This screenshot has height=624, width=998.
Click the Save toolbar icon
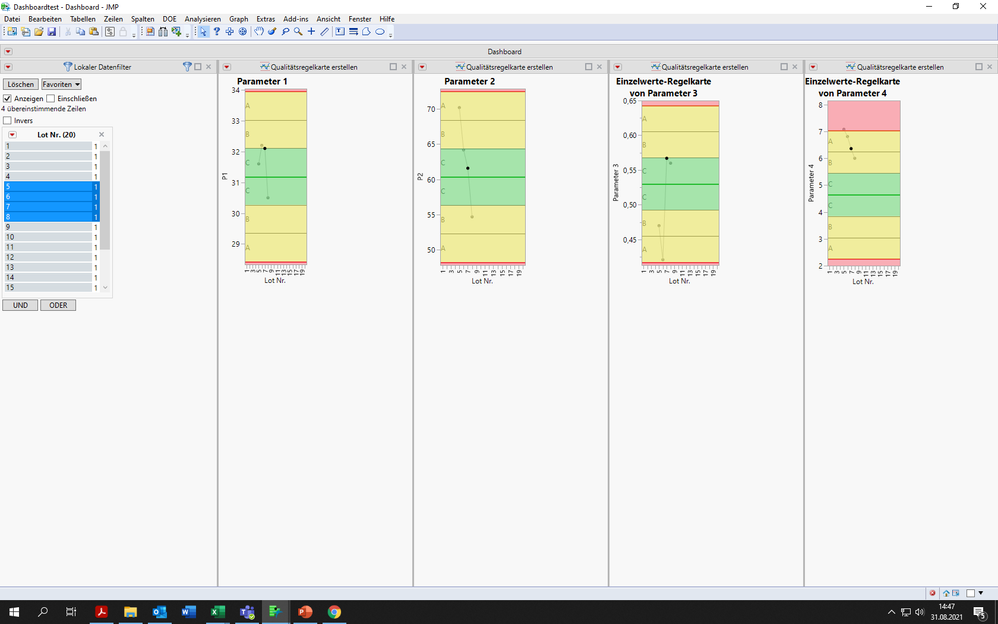pos(51,33)
